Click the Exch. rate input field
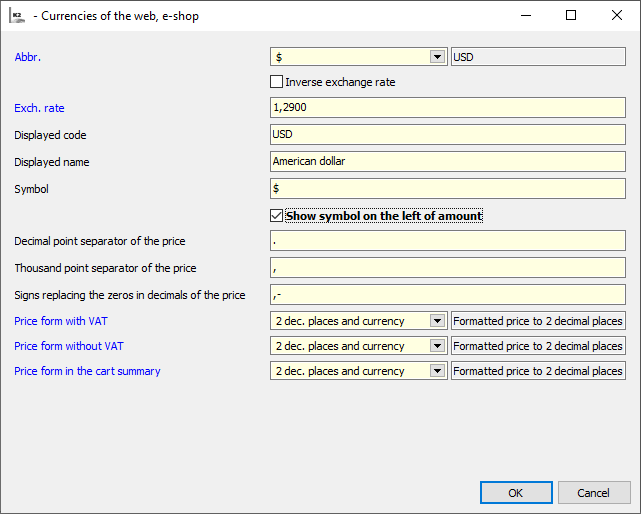 pyautogui.click(x=447, y=108)
